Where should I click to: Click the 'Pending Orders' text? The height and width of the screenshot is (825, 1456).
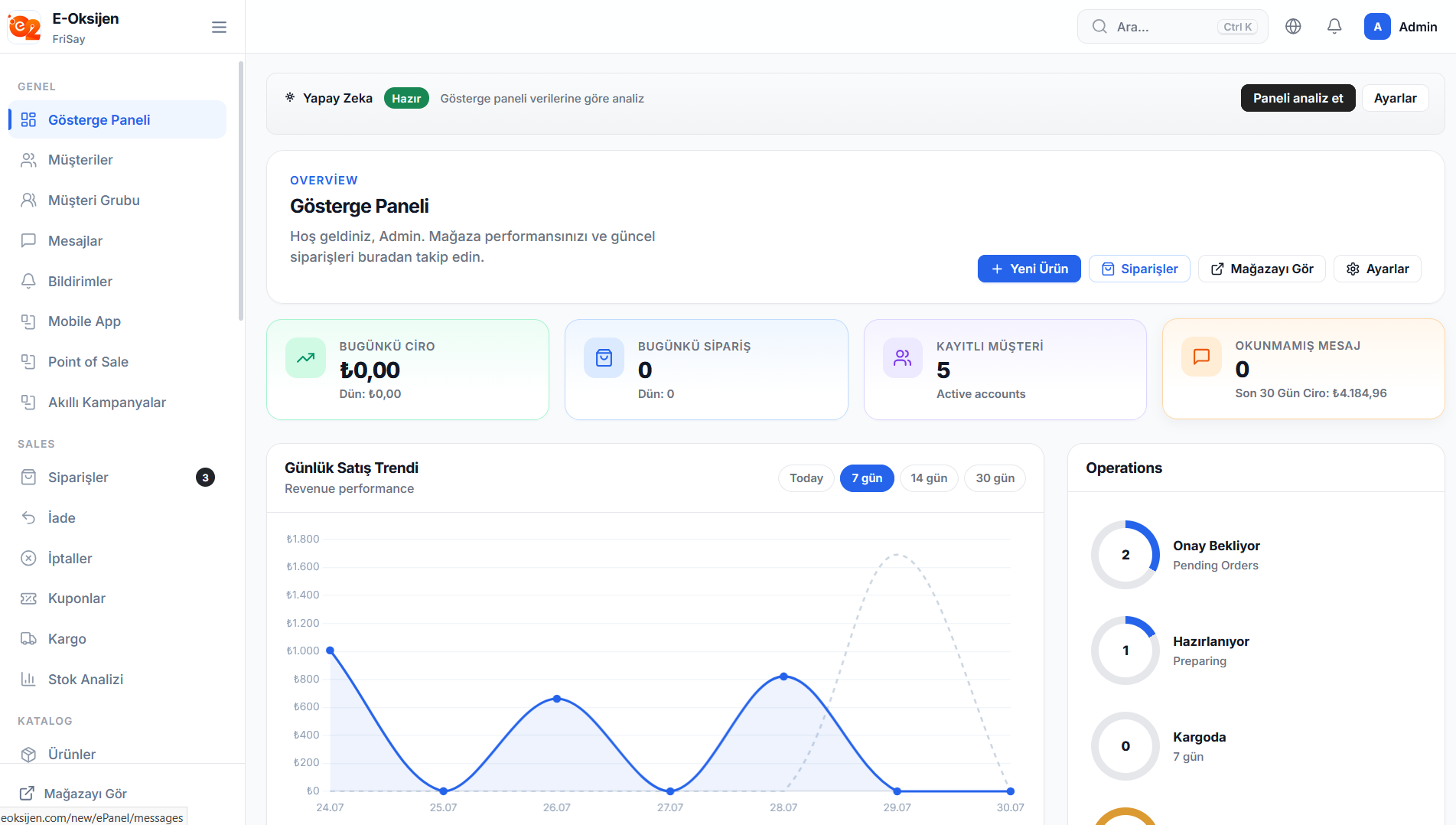[1215, 566]
